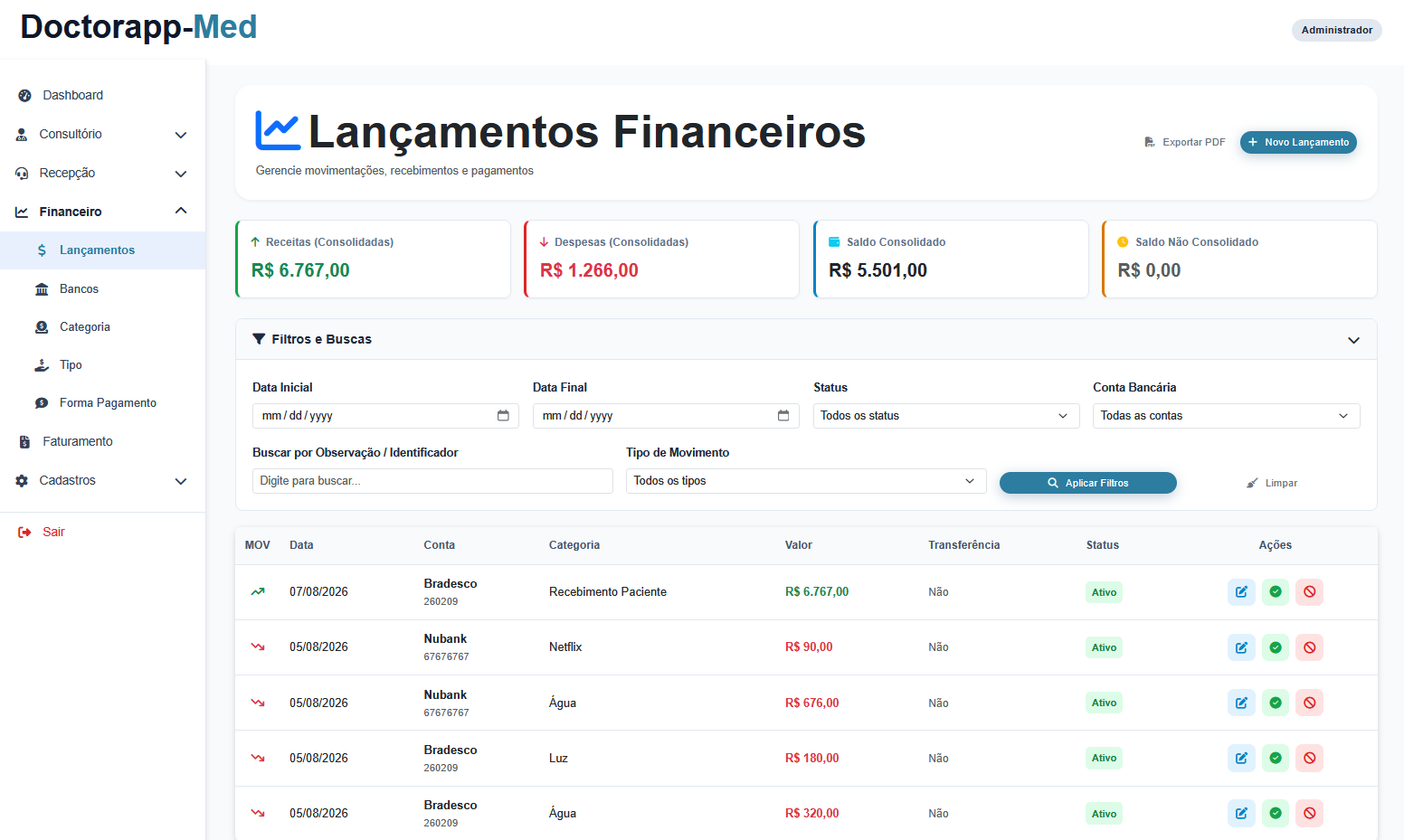Image resolution: width=1404 pixels, height=840 pixels.
Task: Edit the Água R$ 320,00 entry
Action: [x=1241, y=813]
